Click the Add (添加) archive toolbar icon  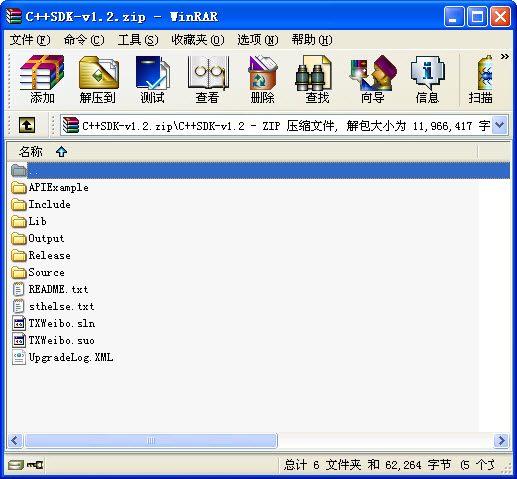pos(42,79)
